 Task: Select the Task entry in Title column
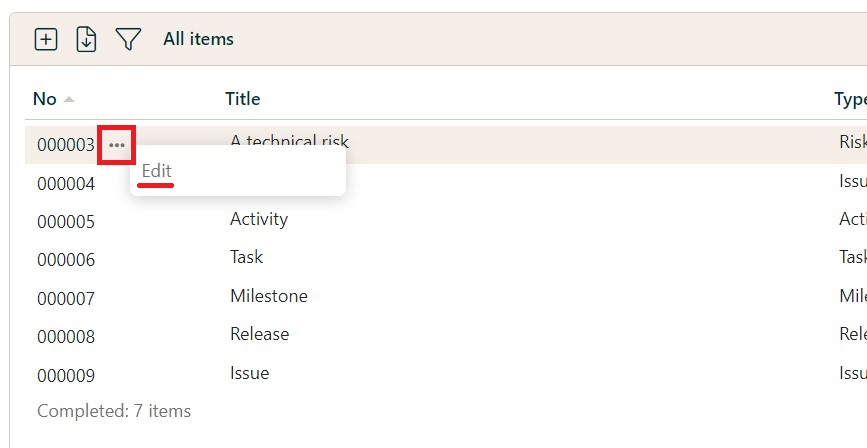click(x=247, y=256)
